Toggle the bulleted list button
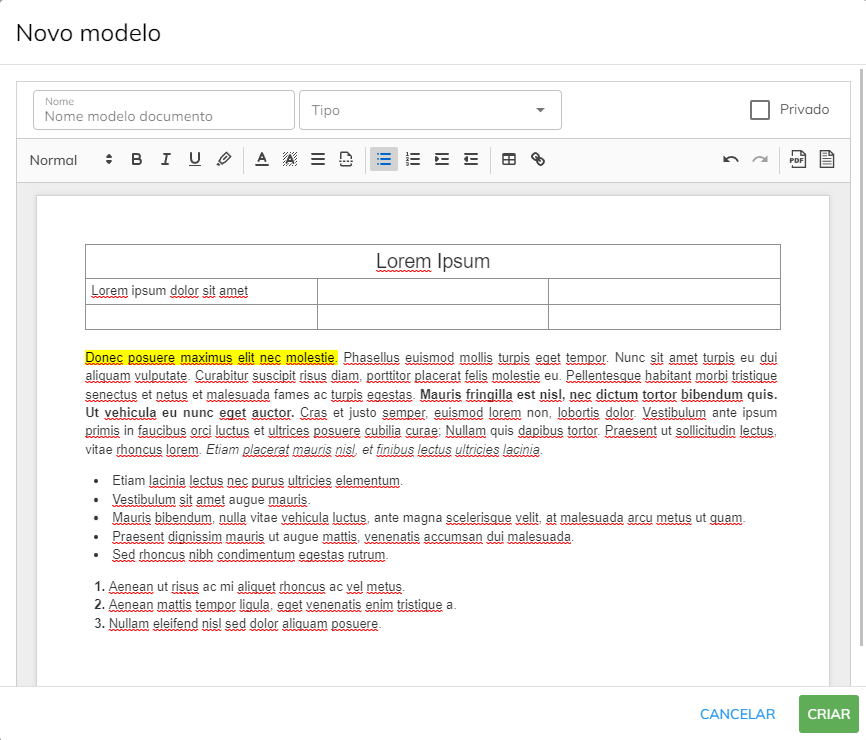 coord(384,159)
